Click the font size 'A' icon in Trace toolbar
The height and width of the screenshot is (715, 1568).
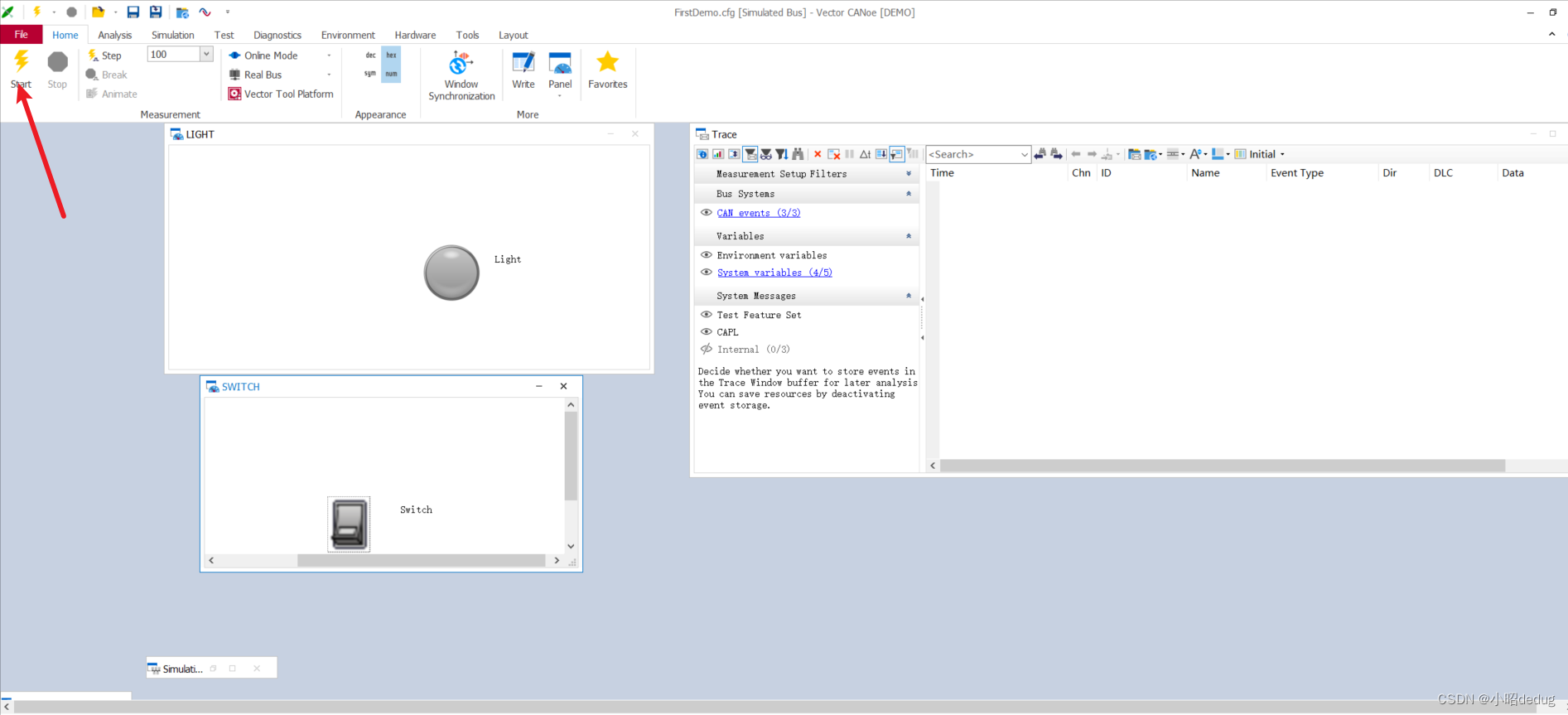point(1195,154)
